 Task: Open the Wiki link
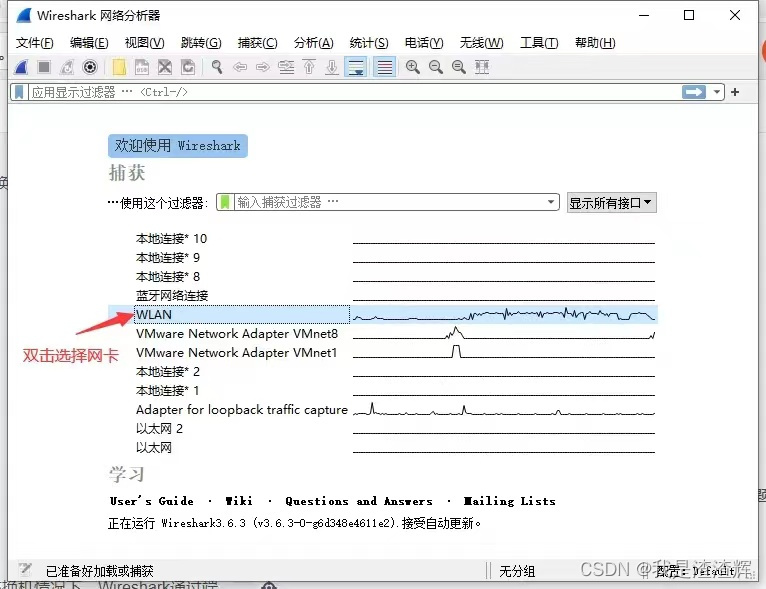pyautogui.click(x=239, y=501)
